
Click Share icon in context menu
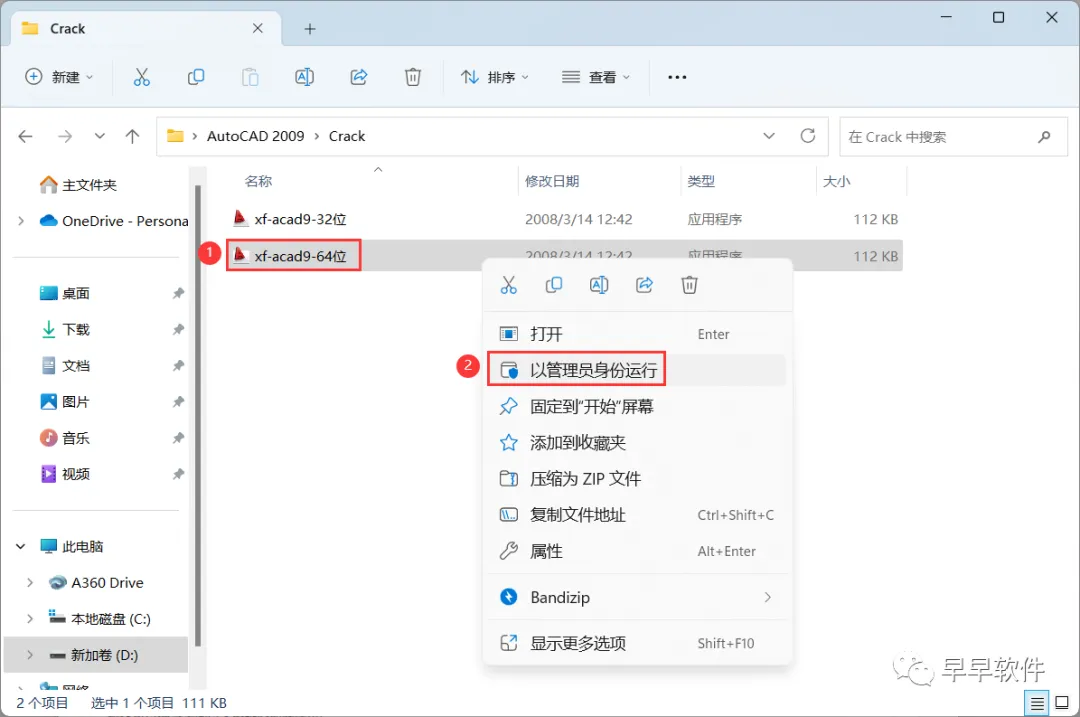tap(644, 285)
